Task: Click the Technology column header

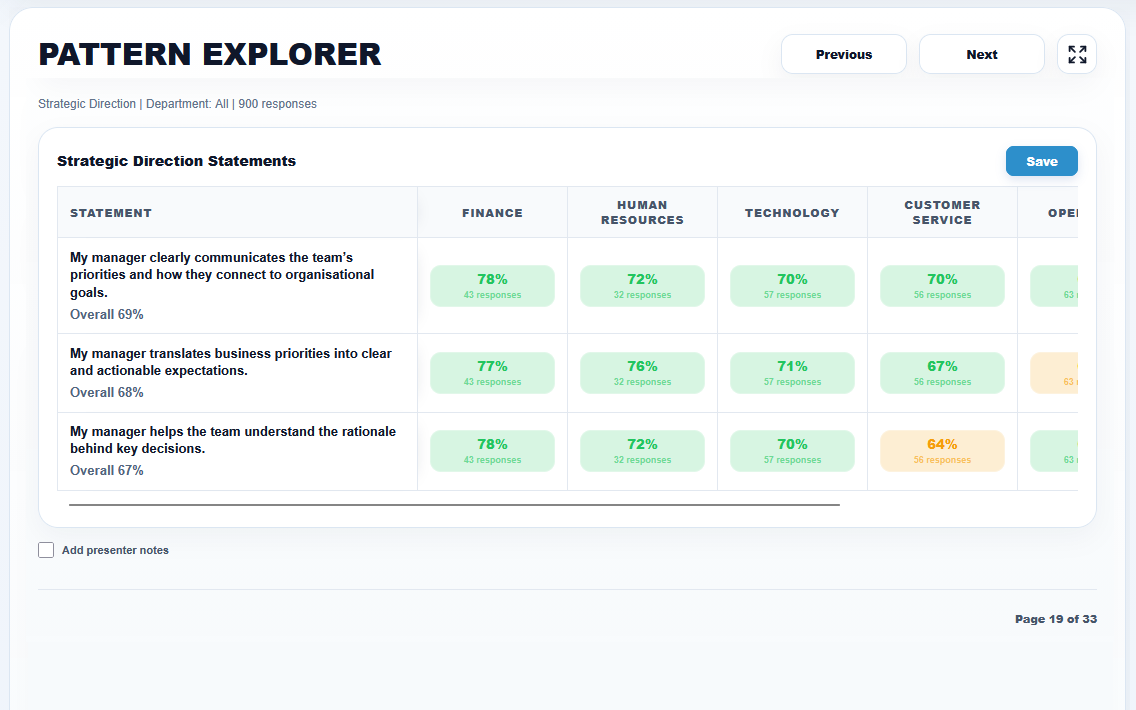Action: pyautogui.click(x=792, y=213)
